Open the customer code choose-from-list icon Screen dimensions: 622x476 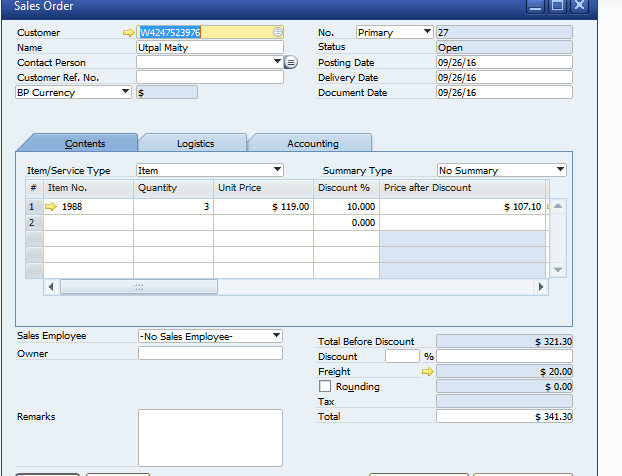(278, 32)
